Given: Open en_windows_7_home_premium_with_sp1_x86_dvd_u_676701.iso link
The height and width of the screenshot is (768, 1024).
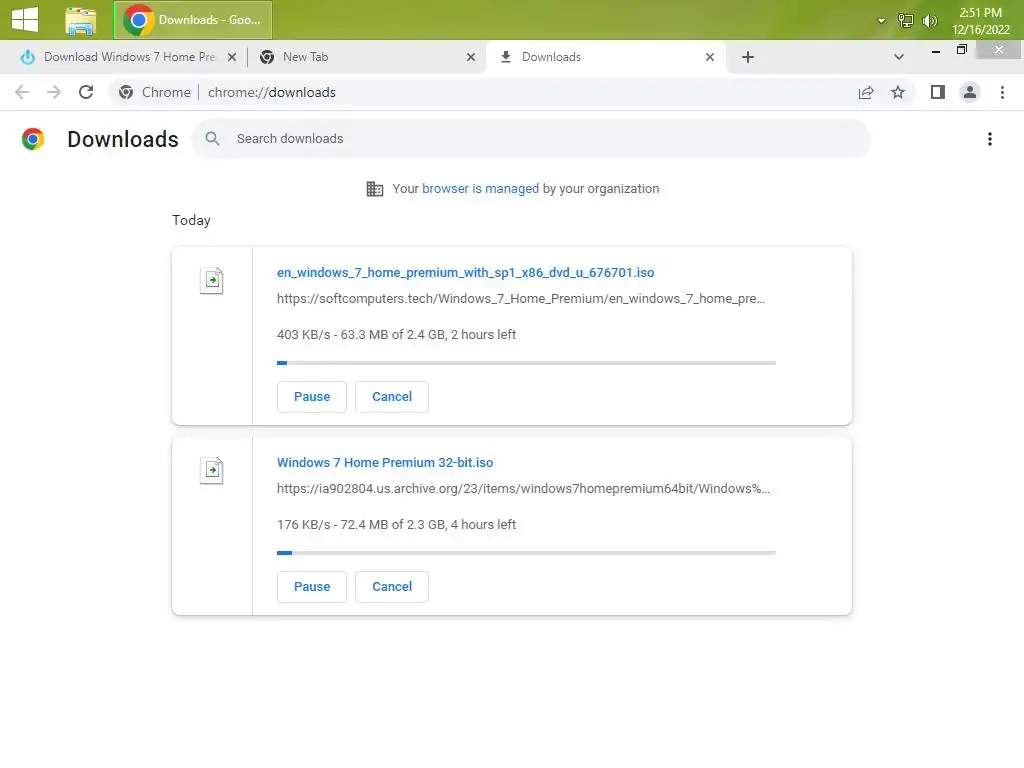Looking at the screenshot, I should 465,272.
